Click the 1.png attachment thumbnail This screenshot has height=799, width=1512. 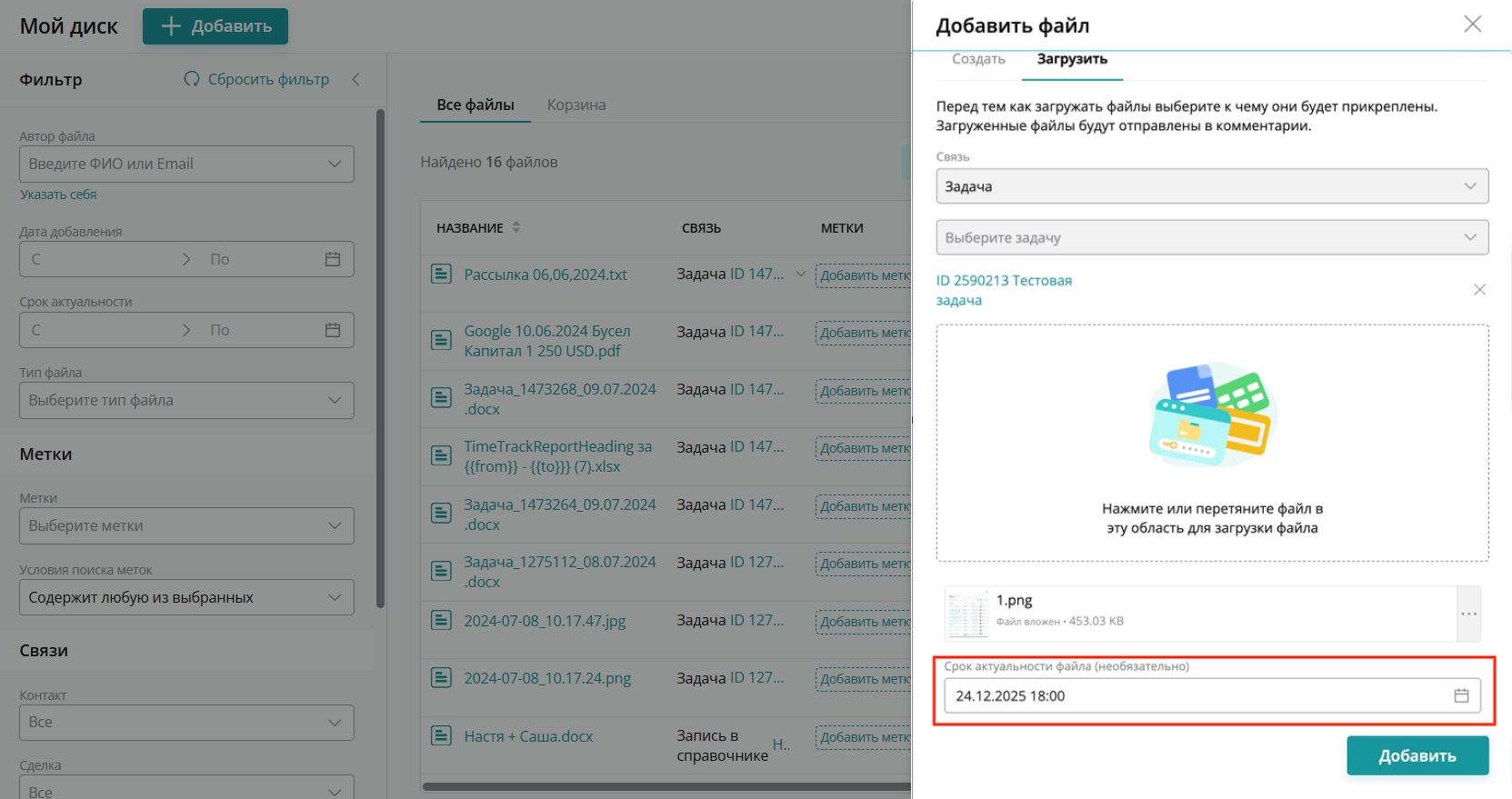tap(967, 614)
